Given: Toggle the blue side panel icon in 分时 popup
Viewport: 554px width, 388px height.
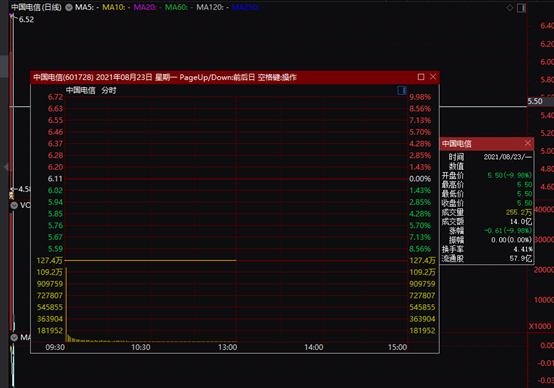Looking at the screenshot, I should click(402, 90).
